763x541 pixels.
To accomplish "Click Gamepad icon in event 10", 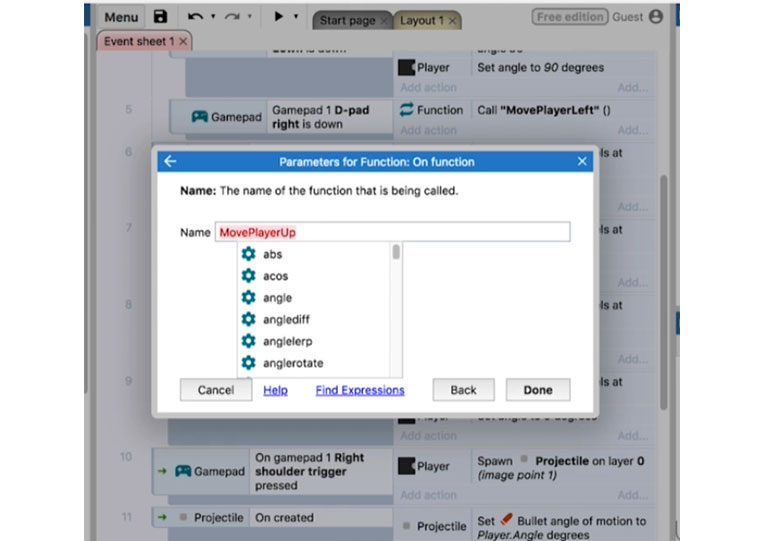I will 183,471.
